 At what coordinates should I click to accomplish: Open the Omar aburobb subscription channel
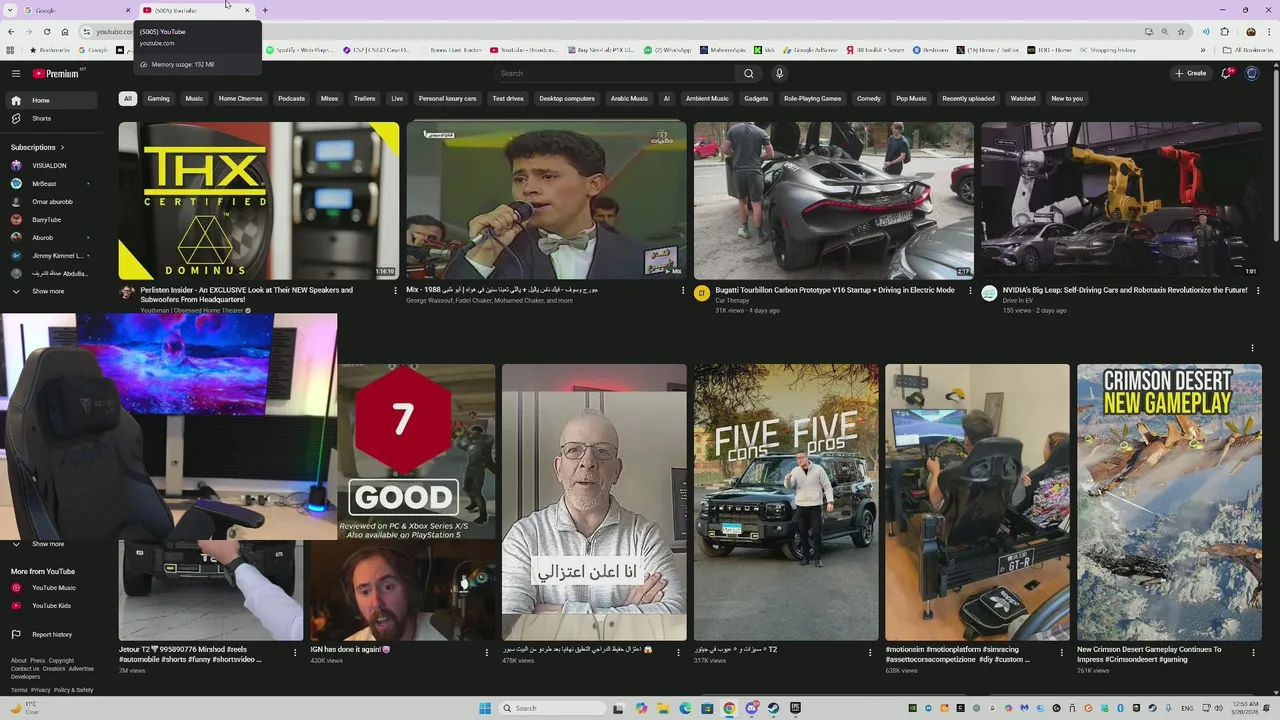point(52,202)
